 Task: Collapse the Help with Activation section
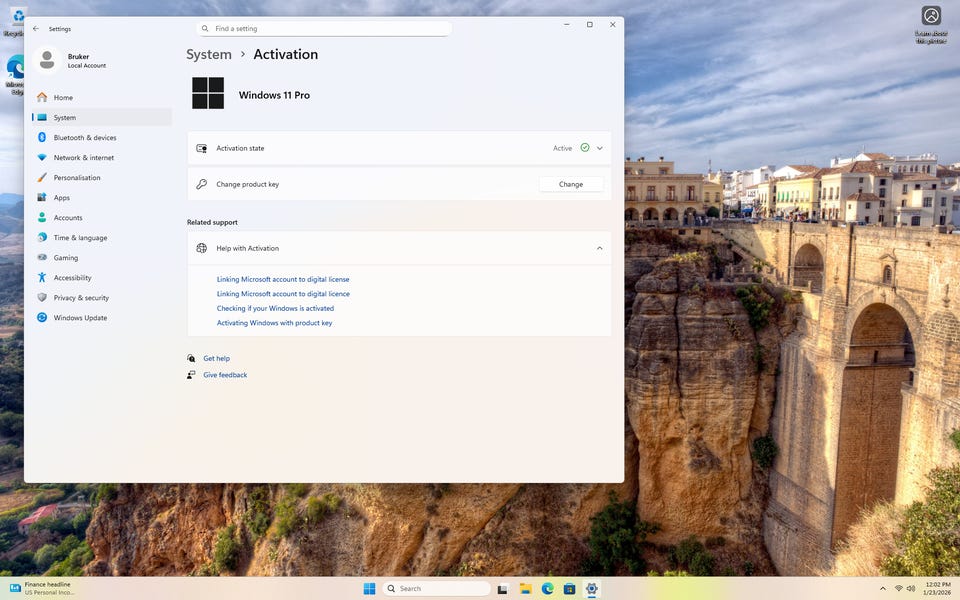pos(600,248)
